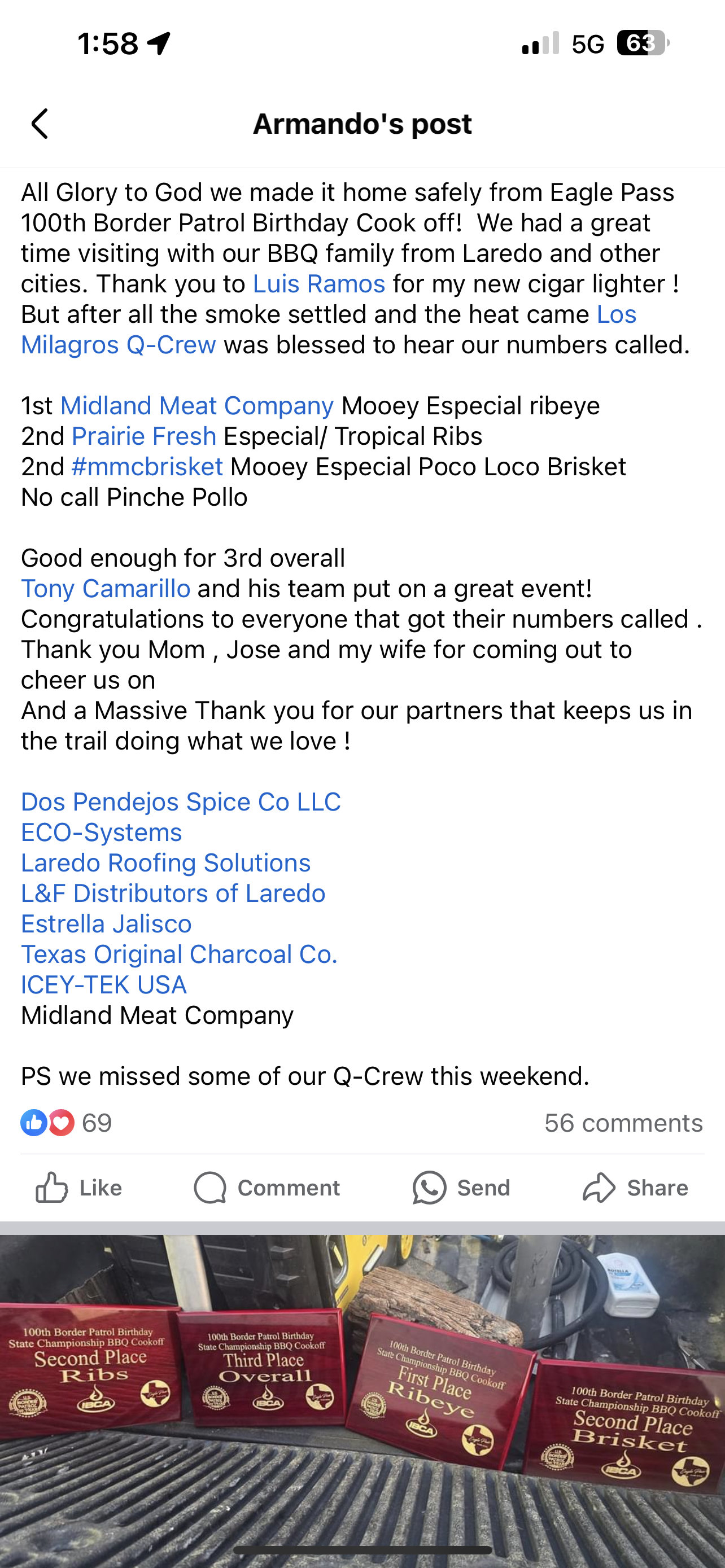Open the like and heart reactions list
The image size is (725, 1568).
point(67,1123)
